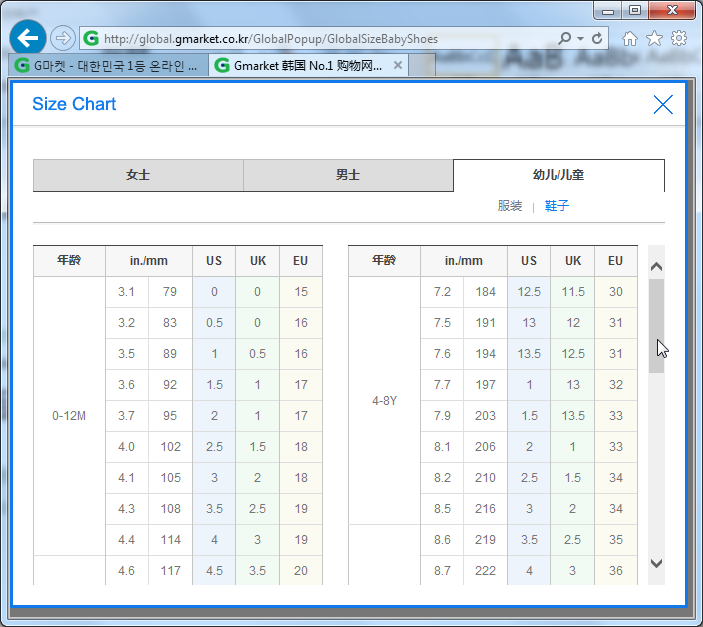Switch to the G마켓 browser tab
Viewport: 703px width, 627px height.
click(108, 65)
